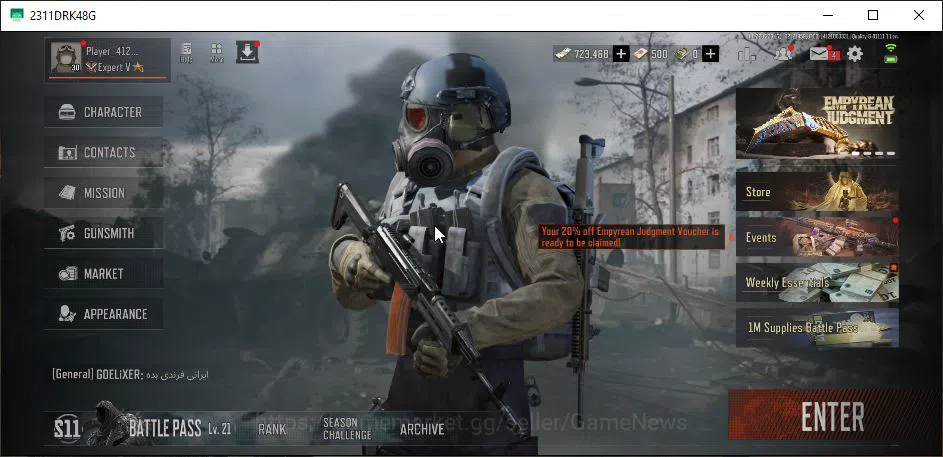
Task: Open the settings gear icon
Action: (x=855, y=54)
